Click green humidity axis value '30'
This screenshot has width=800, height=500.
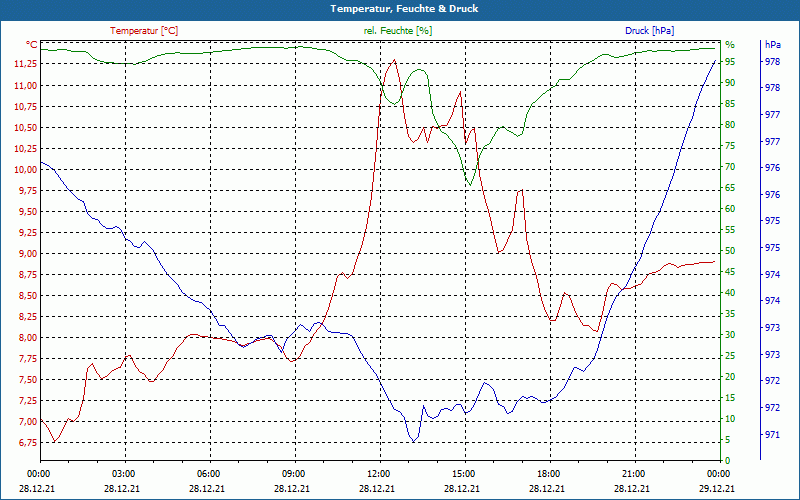tap(730, 335)
